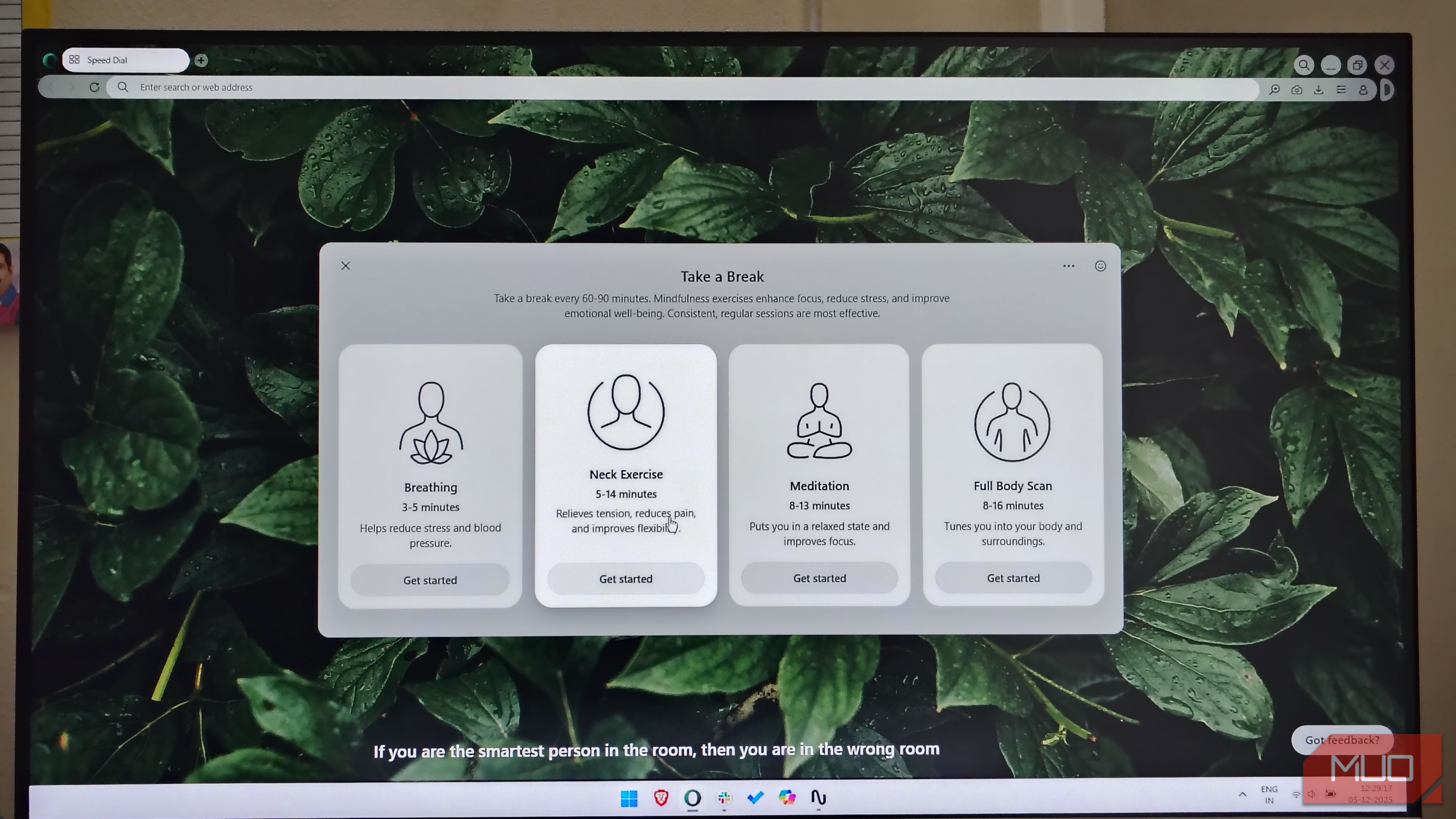1456x819 pixels.
Task: Get started with Meditation
Action: 820,579
